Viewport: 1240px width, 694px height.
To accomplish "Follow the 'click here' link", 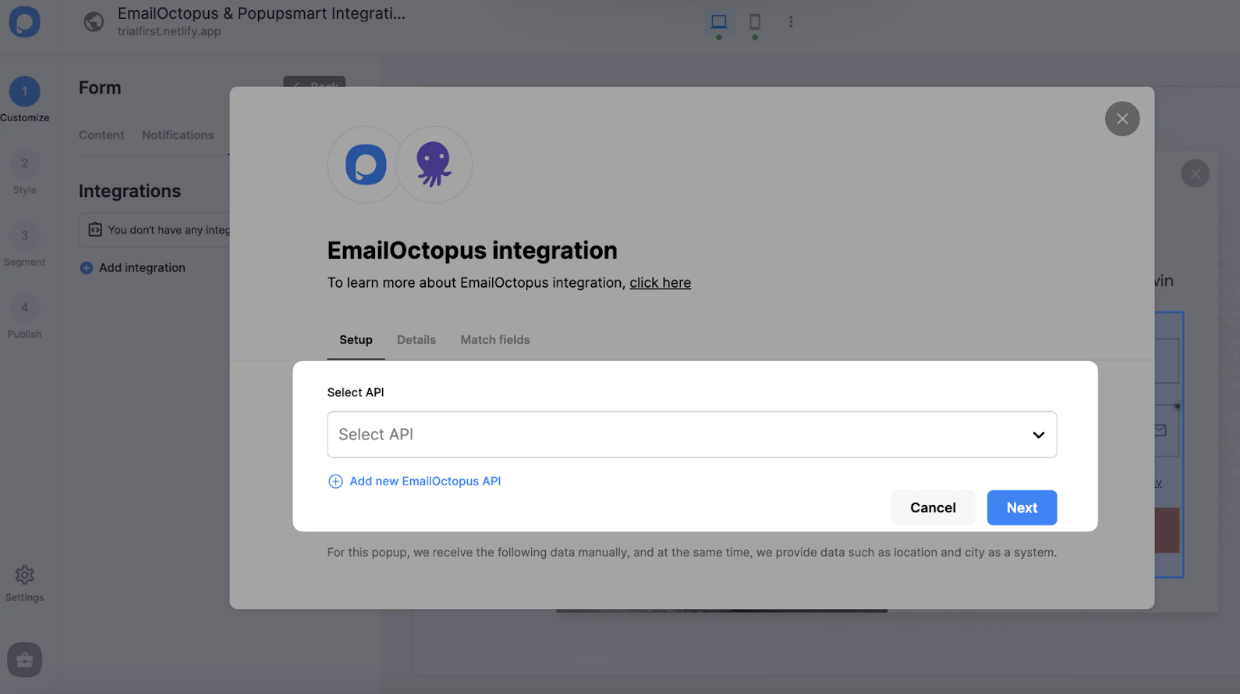I will (x=660, y=283).
